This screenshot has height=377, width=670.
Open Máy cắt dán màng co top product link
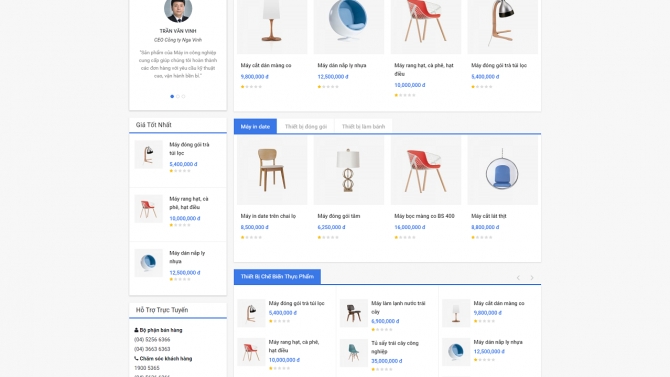266,65
